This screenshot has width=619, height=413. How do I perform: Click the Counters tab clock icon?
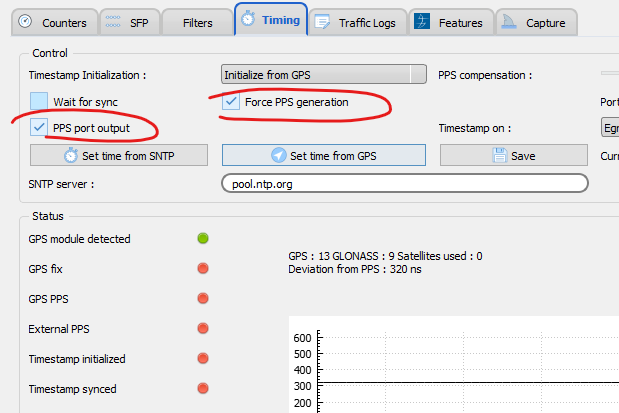[25, 22]
